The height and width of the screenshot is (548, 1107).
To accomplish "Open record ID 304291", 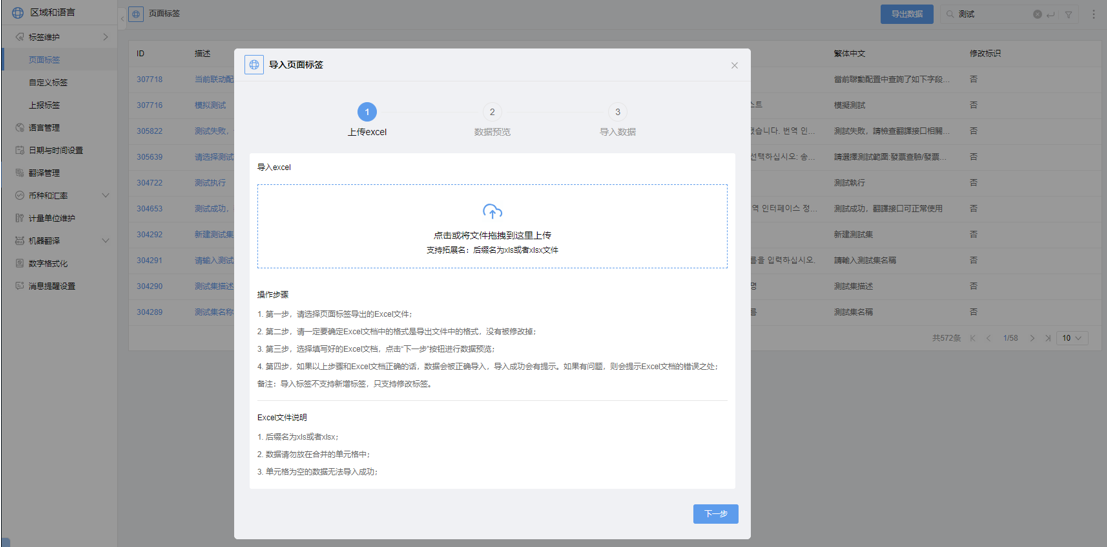I will (149, 260).
